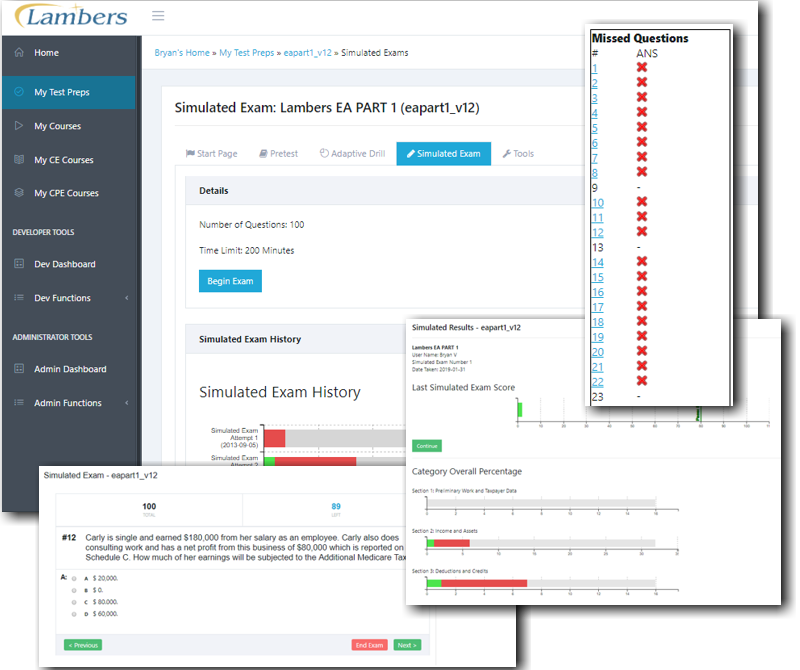Open missed question 22 link

(597, 382)
